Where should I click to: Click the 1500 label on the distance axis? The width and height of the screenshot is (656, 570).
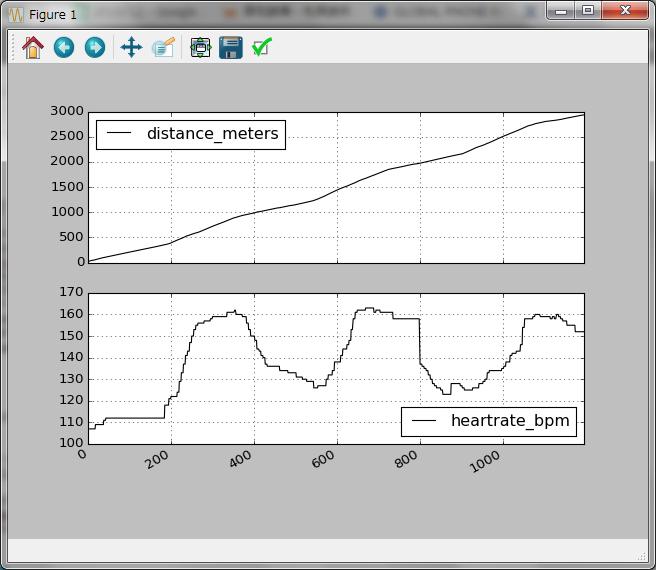(x=67, y=187)
